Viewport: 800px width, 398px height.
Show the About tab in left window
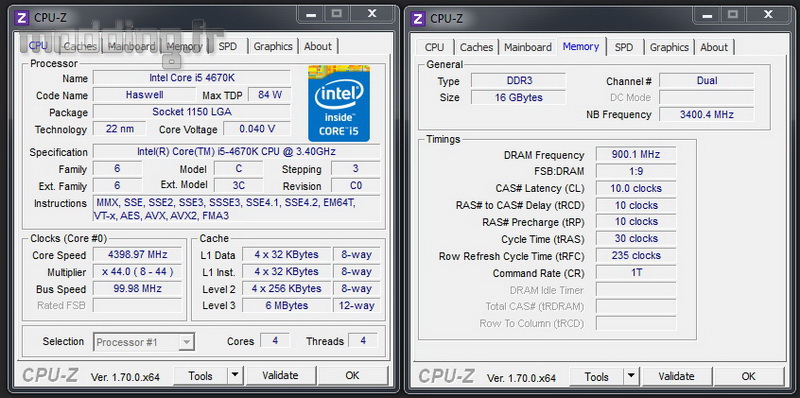318,46
